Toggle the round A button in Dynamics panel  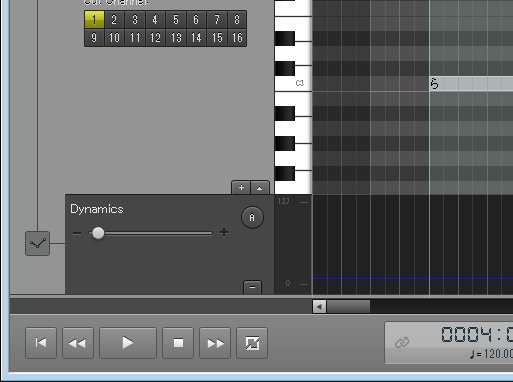pyautogui.click(x=252, y=217)
